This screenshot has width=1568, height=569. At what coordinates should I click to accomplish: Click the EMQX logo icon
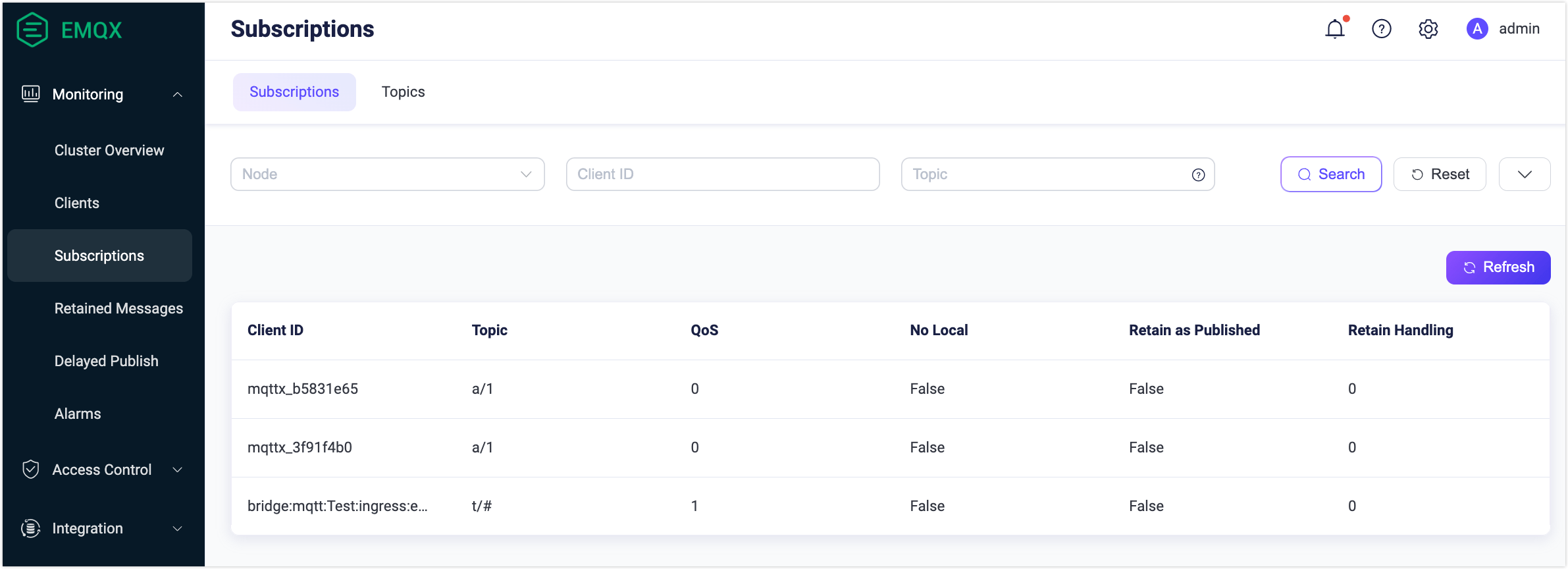coord(32,30)
